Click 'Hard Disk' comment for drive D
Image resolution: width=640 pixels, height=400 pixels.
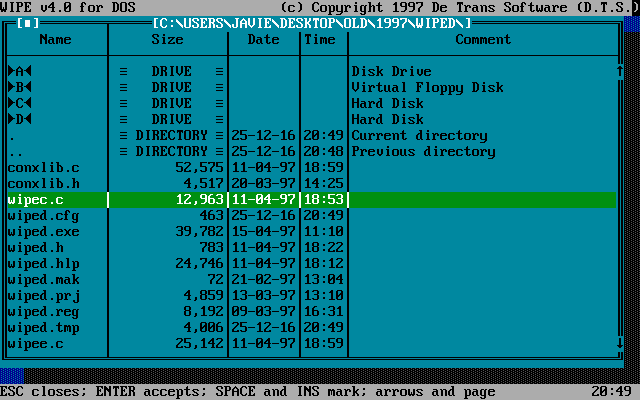coord(387,119)
